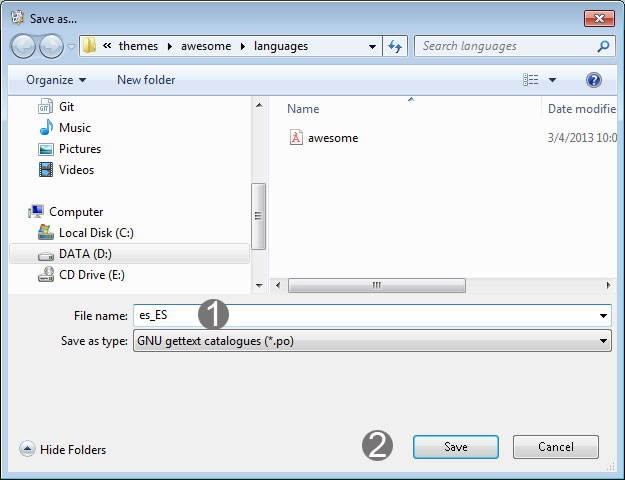Click the Back navigation arrow button
The image size is (625, 480).
[24, 46]
